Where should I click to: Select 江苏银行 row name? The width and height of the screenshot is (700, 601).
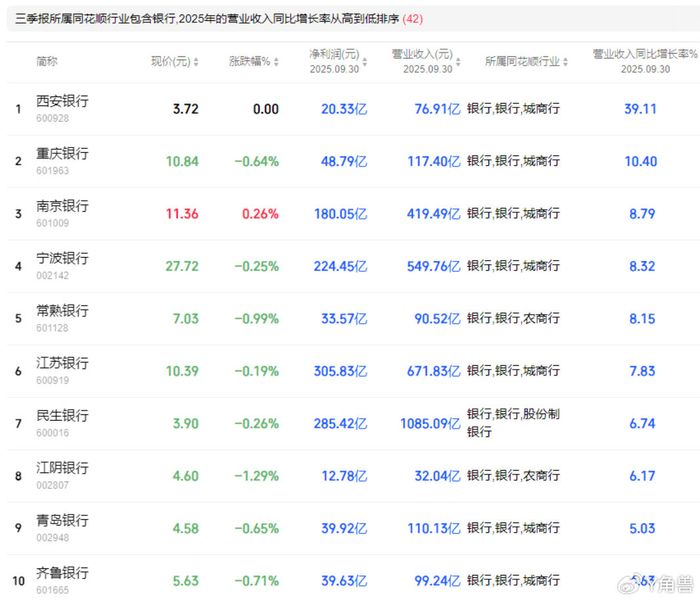click(62, 363)
